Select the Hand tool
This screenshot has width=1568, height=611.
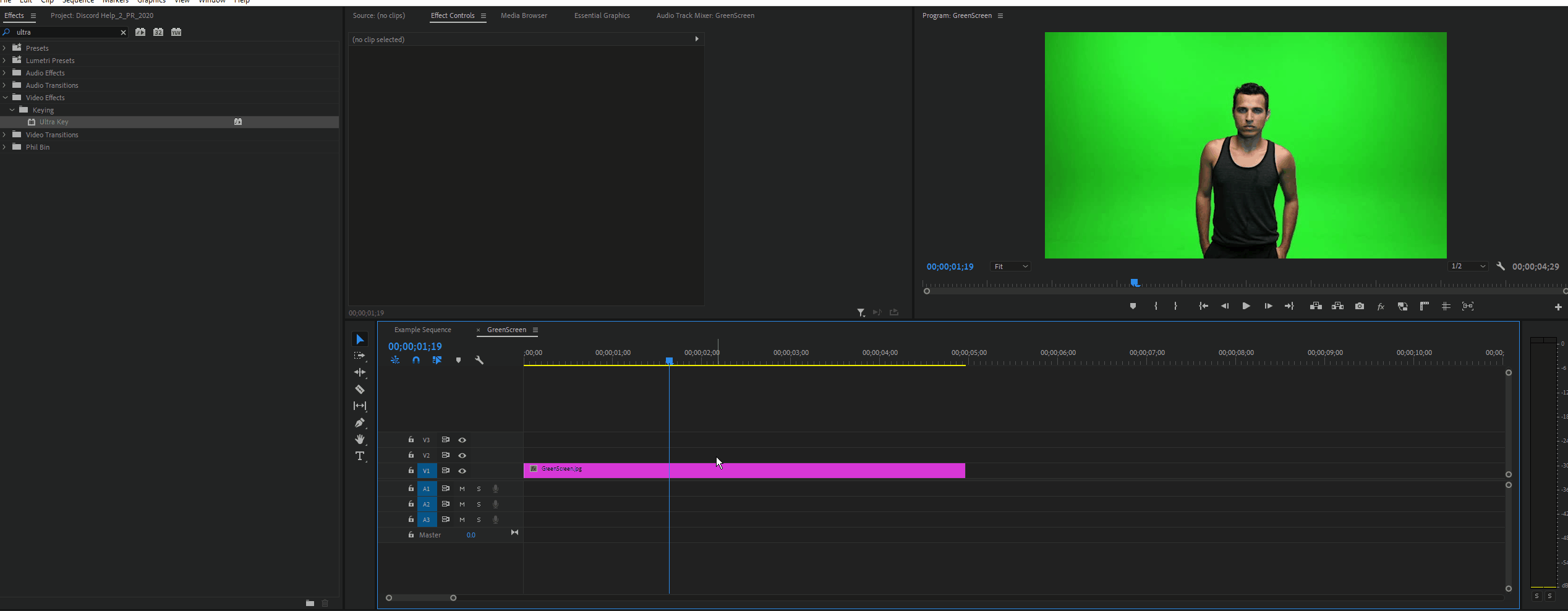point(360,439)
